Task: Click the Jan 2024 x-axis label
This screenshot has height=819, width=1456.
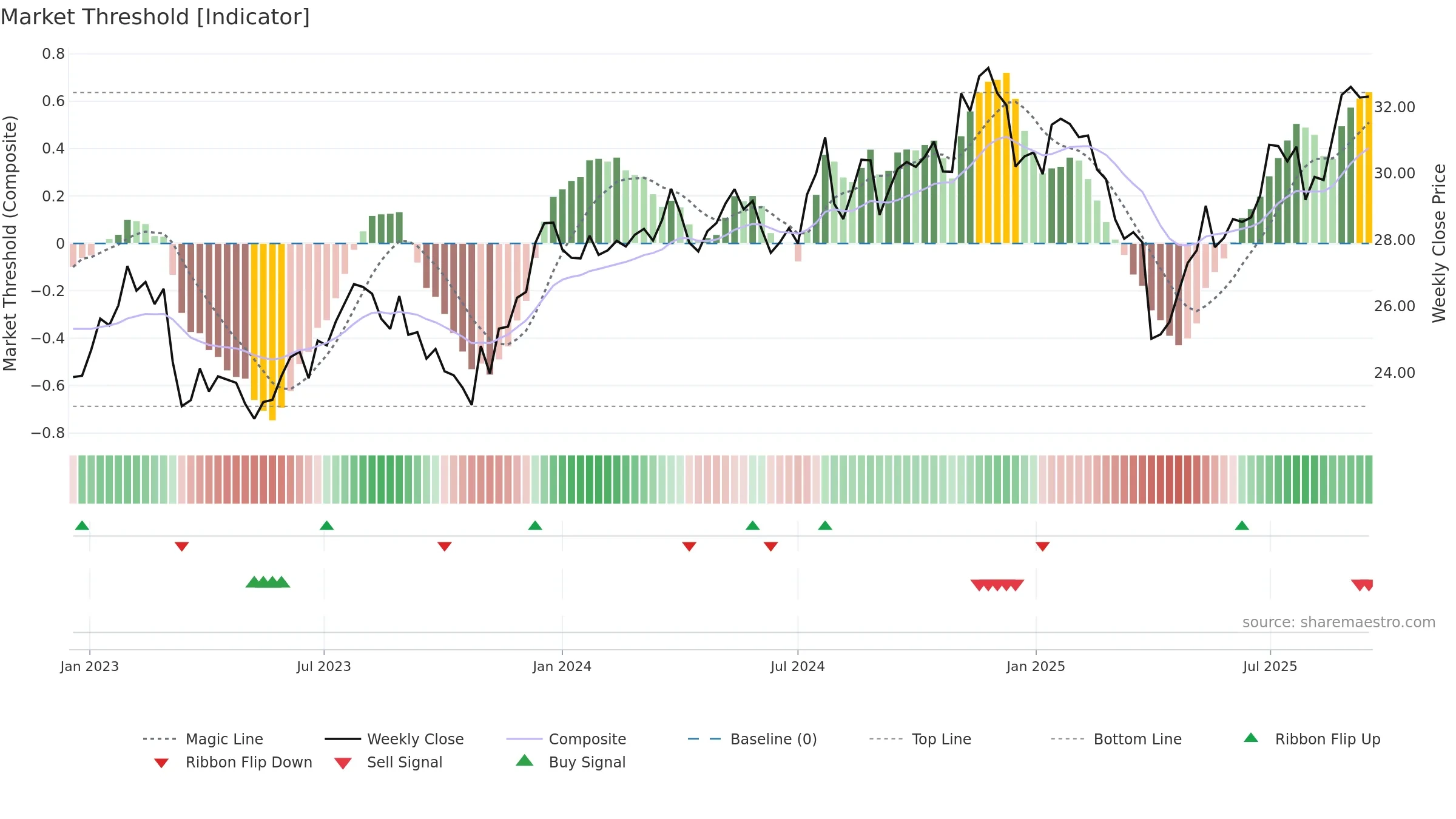Action: [562, 666]
